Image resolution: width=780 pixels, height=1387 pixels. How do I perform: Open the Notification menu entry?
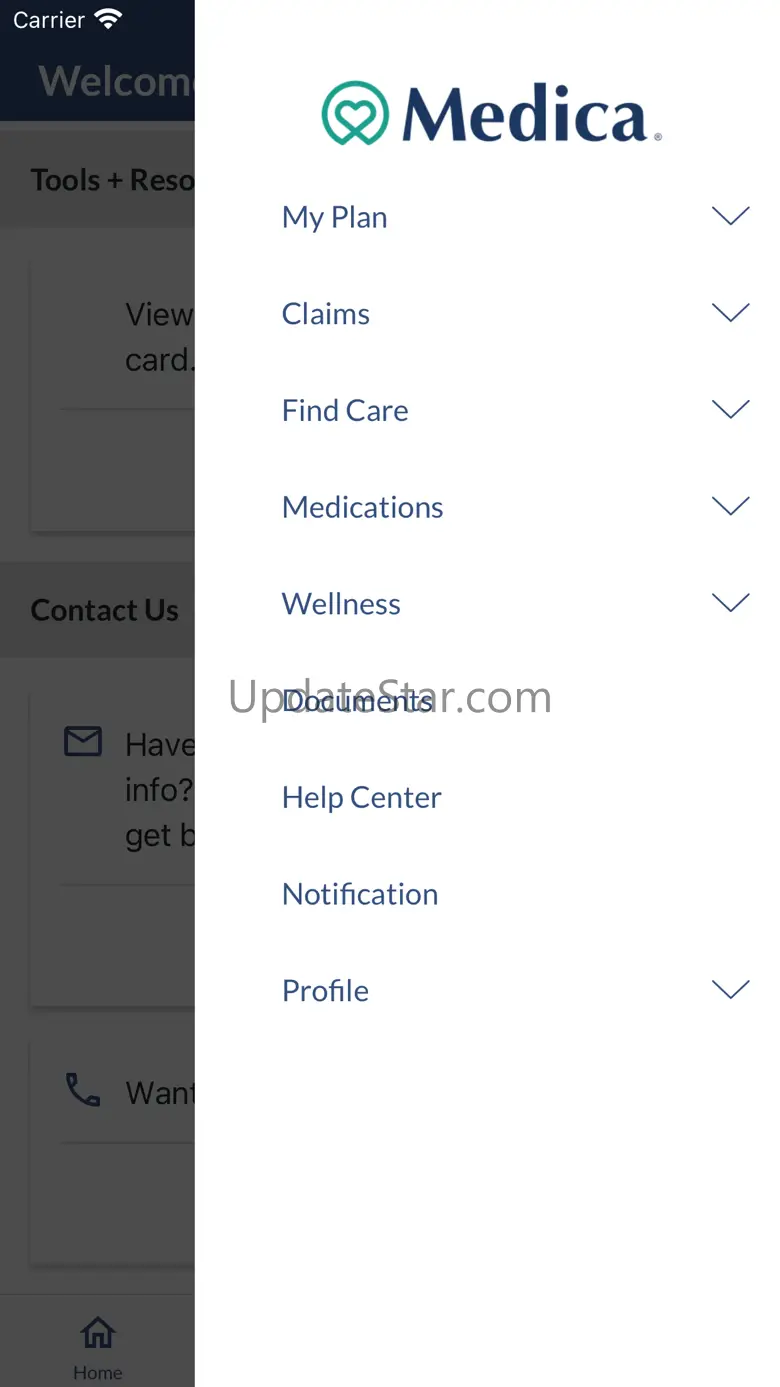point(360,894)
